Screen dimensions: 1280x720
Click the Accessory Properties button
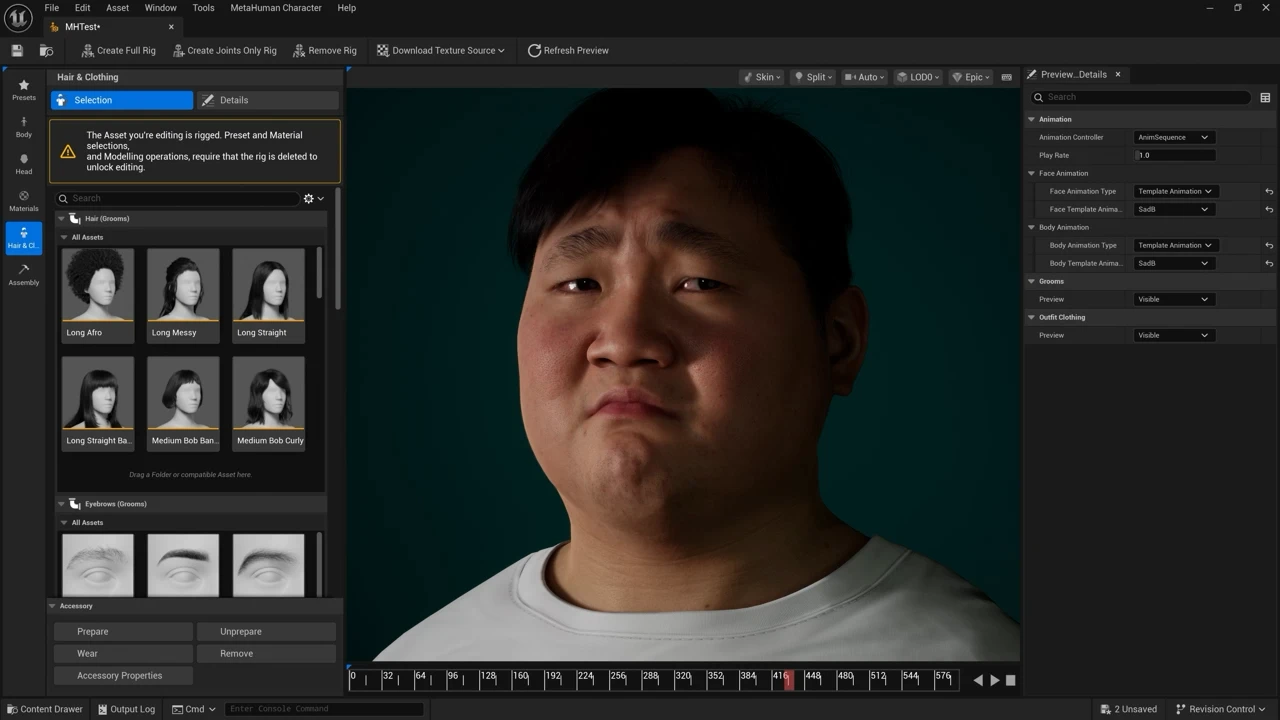(x=122, y=675)
